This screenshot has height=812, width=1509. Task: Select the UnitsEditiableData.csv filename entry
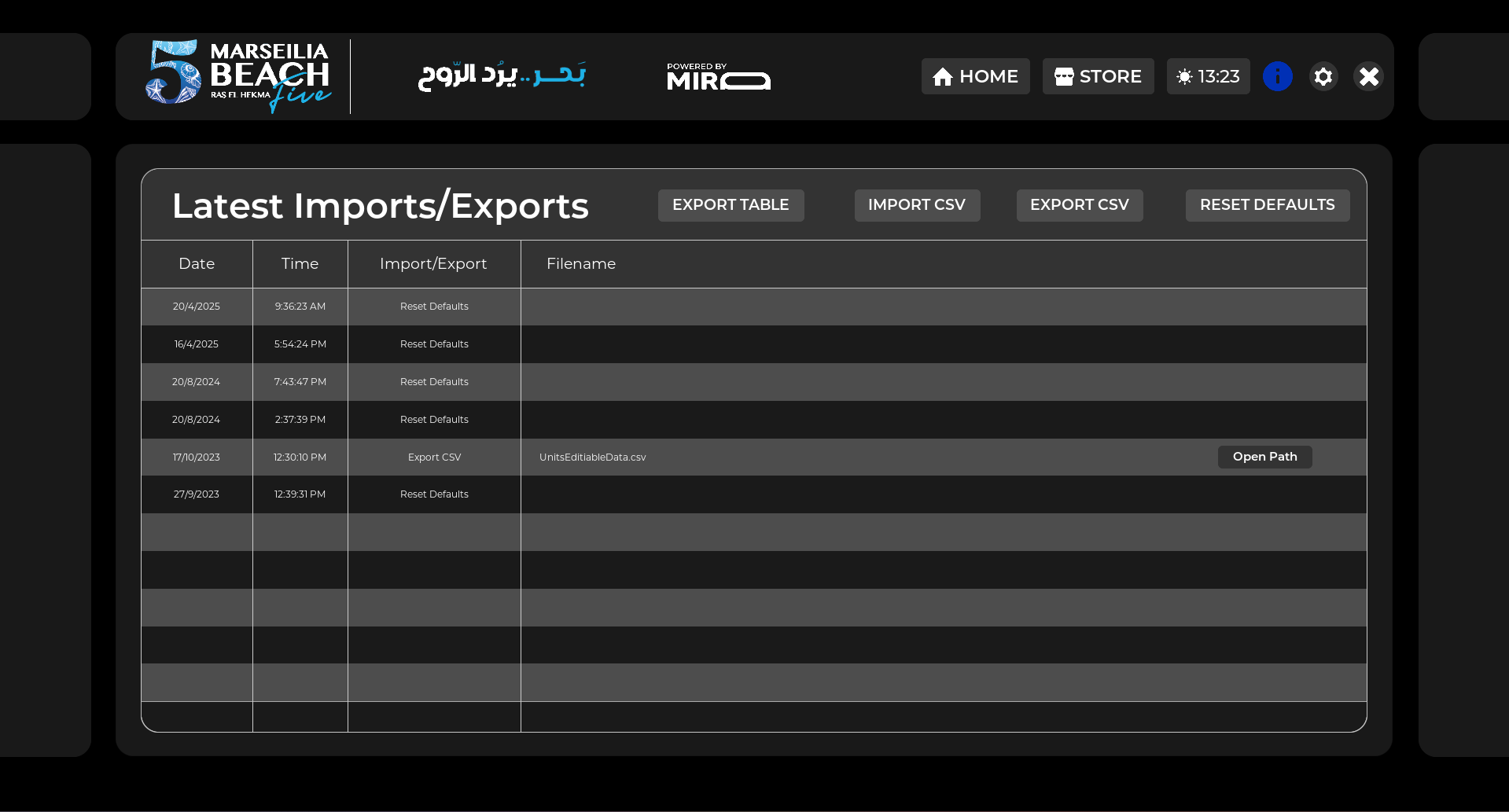coord(592,457)
